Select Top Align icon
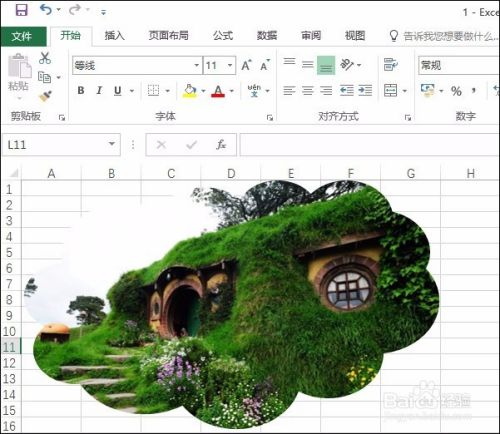500x434 pixels. [289, 62]
